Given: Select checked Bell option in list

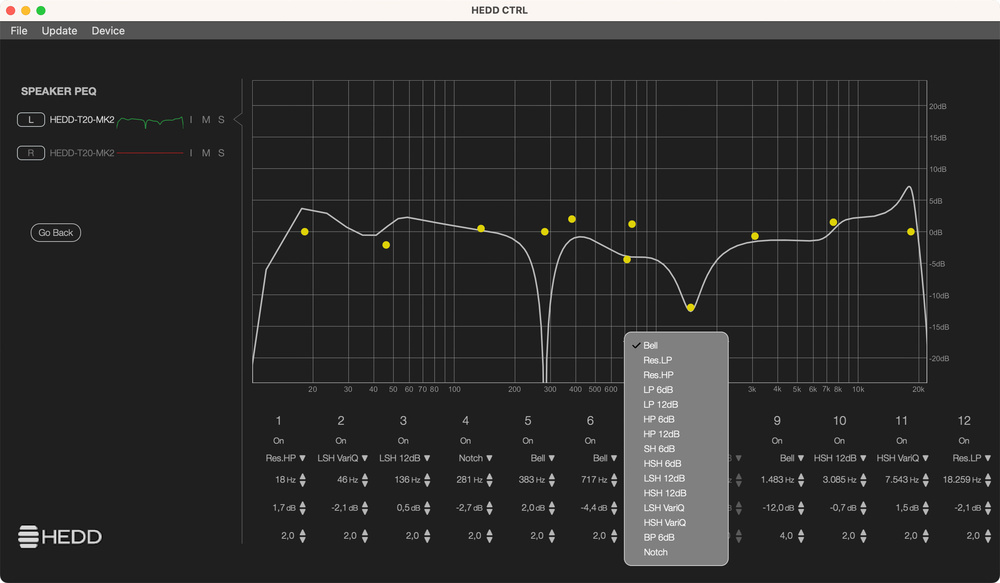Looking at the screenshot, I should tap(676, 346).
